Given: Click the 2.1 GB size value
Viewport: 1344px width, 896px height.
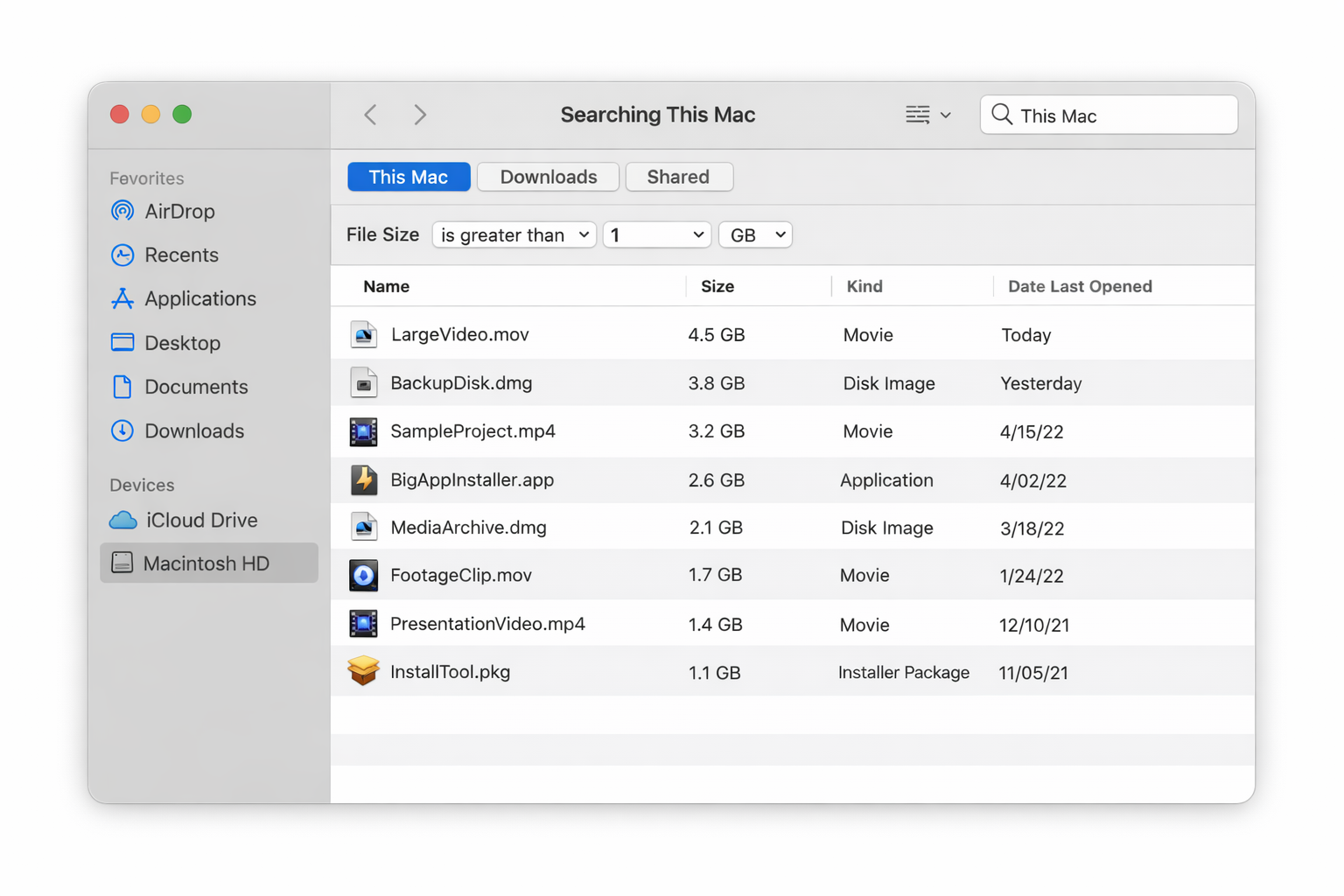Looking at the screenshot, I should pos(715,528).
